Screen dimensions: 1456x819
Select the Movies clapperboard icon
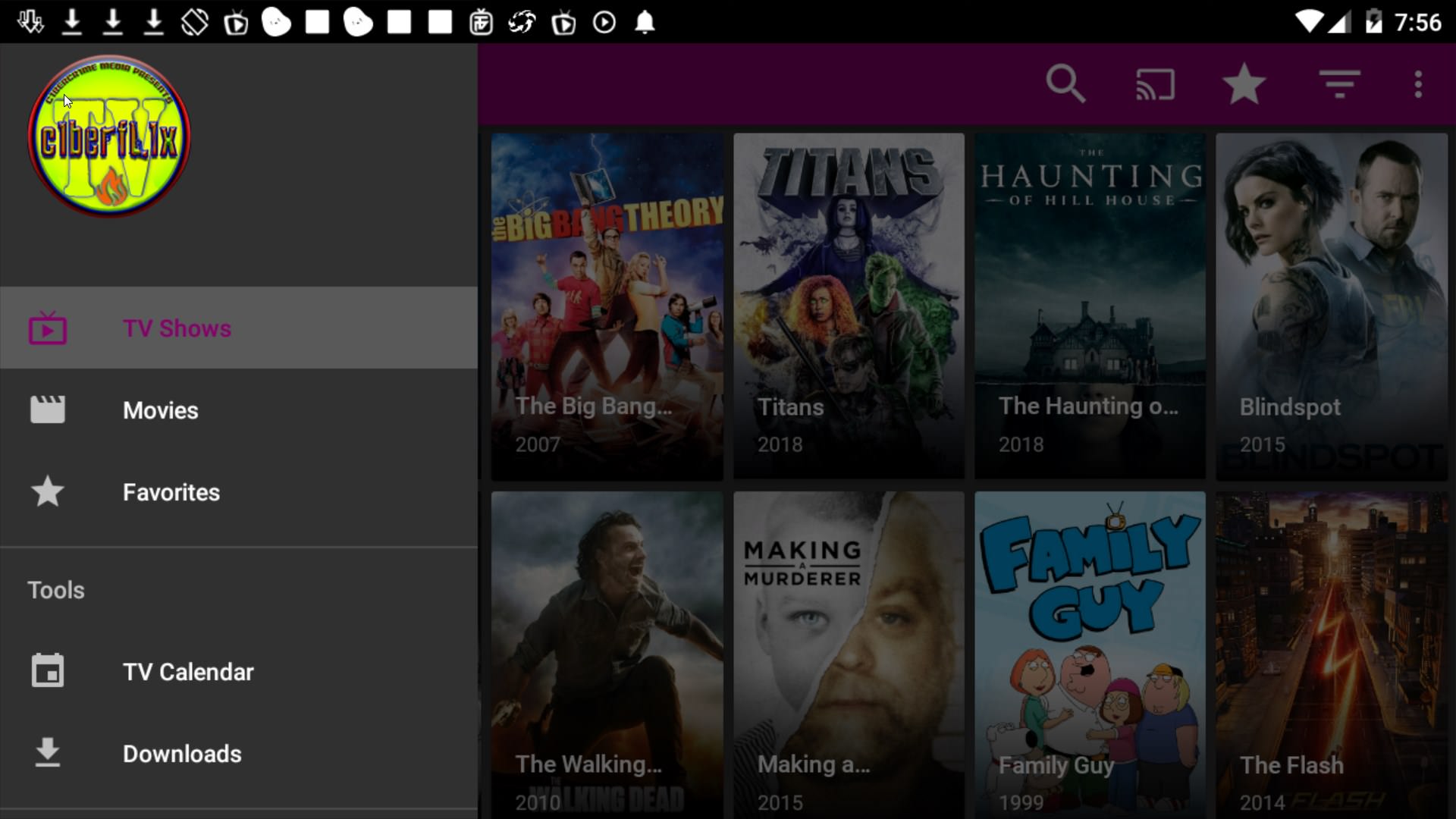tap(48, 409)
